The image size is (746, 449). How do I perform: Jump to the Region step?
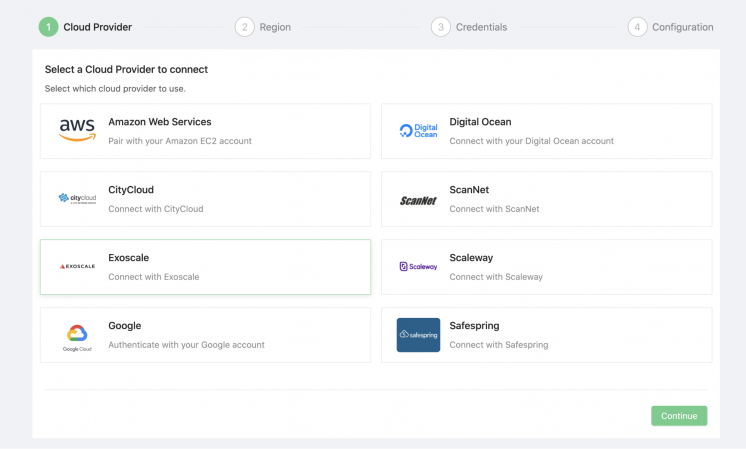[x=275, y=27]
